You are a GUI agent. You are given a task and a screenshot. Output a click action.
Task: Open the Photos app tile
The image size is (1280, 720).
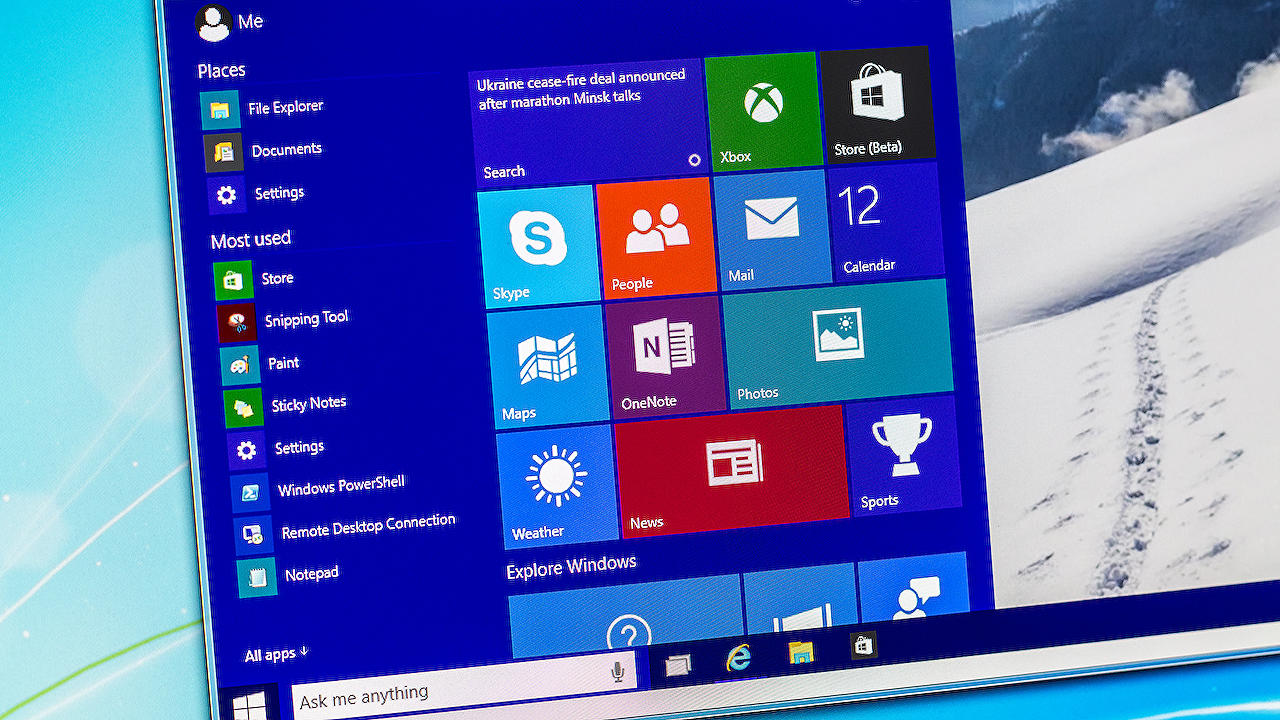pos(840,340)
